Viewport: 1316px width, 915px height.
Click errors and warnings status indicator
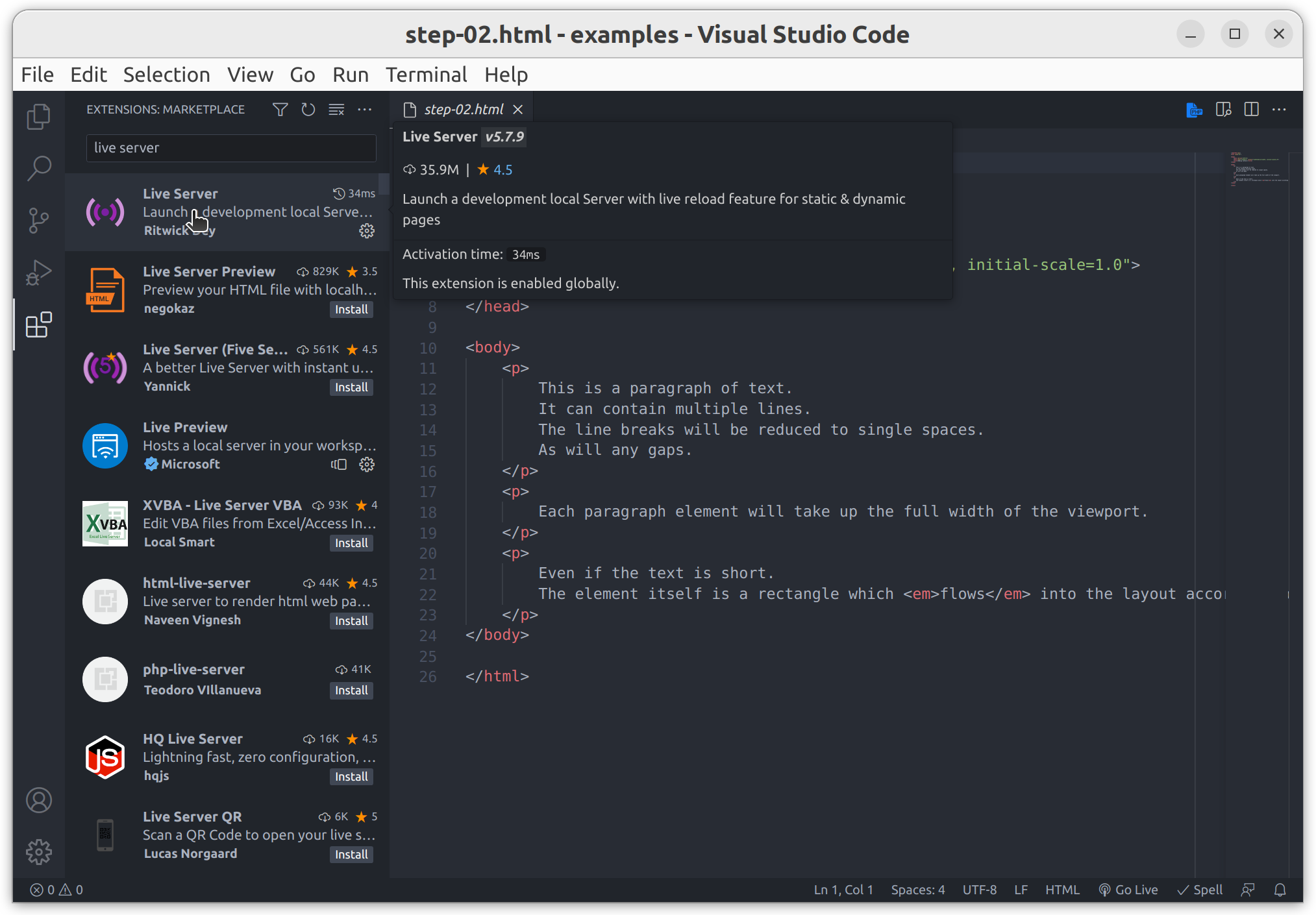57,890
